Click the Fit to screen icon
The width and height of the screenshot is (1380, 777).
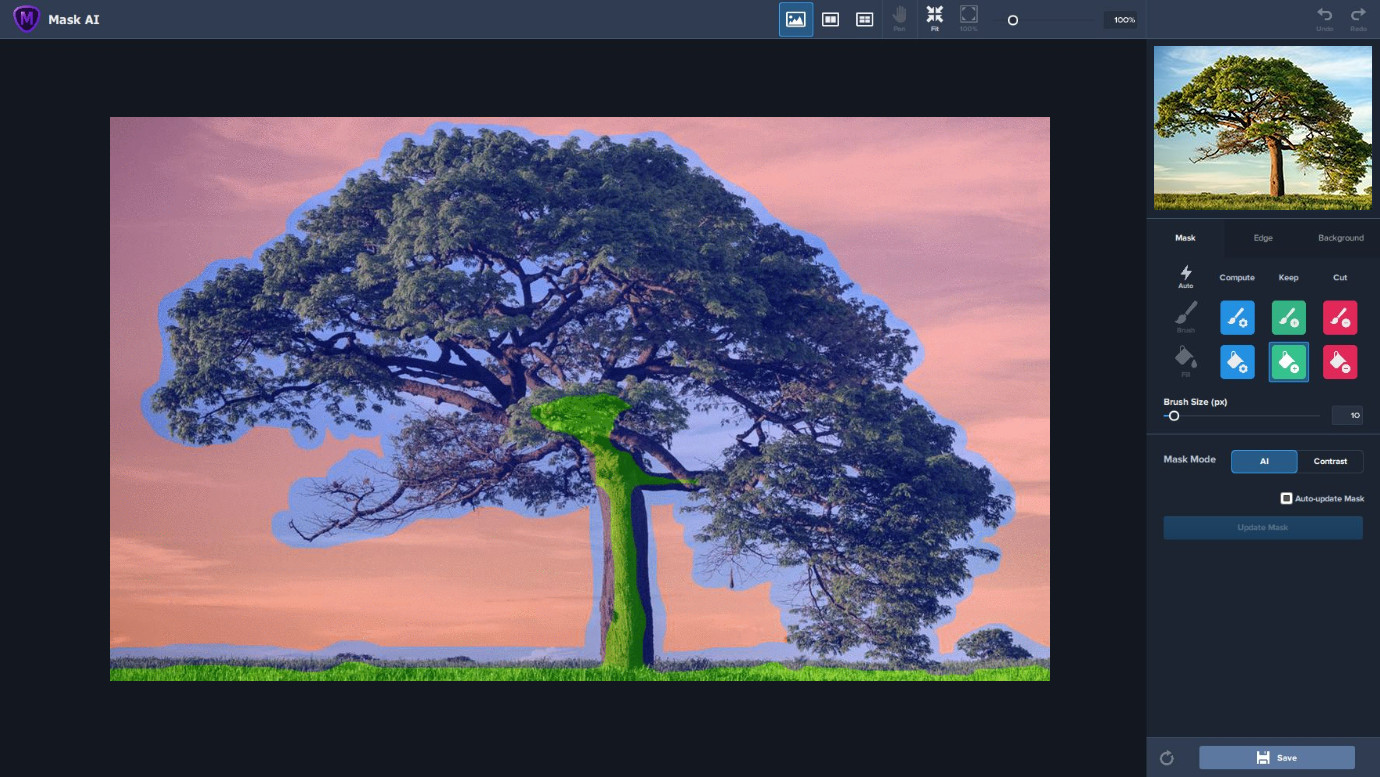point(935,18)
